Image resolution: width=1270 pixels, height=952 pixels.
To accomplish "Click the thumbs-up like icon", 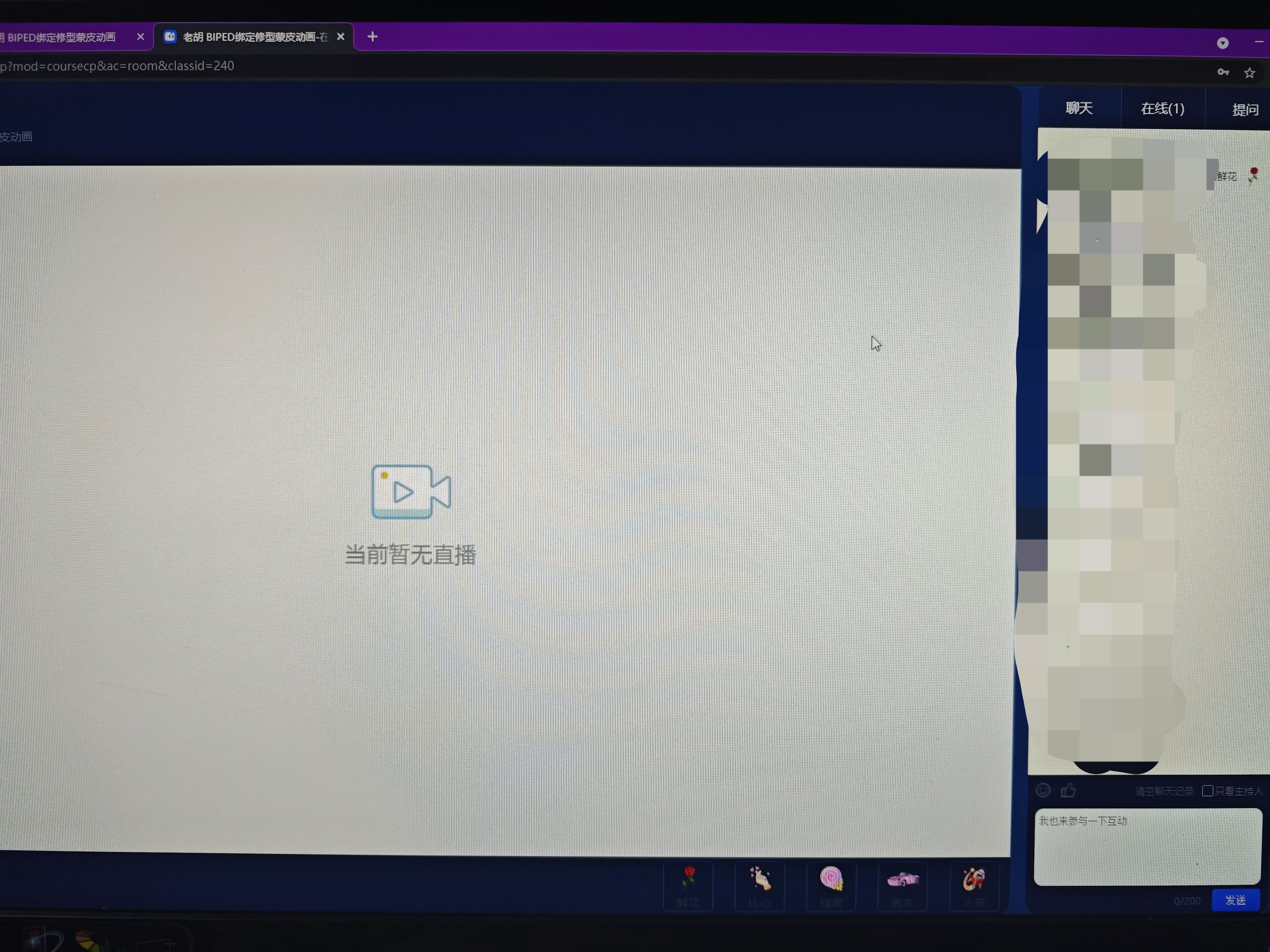I will coord(1068,791).
